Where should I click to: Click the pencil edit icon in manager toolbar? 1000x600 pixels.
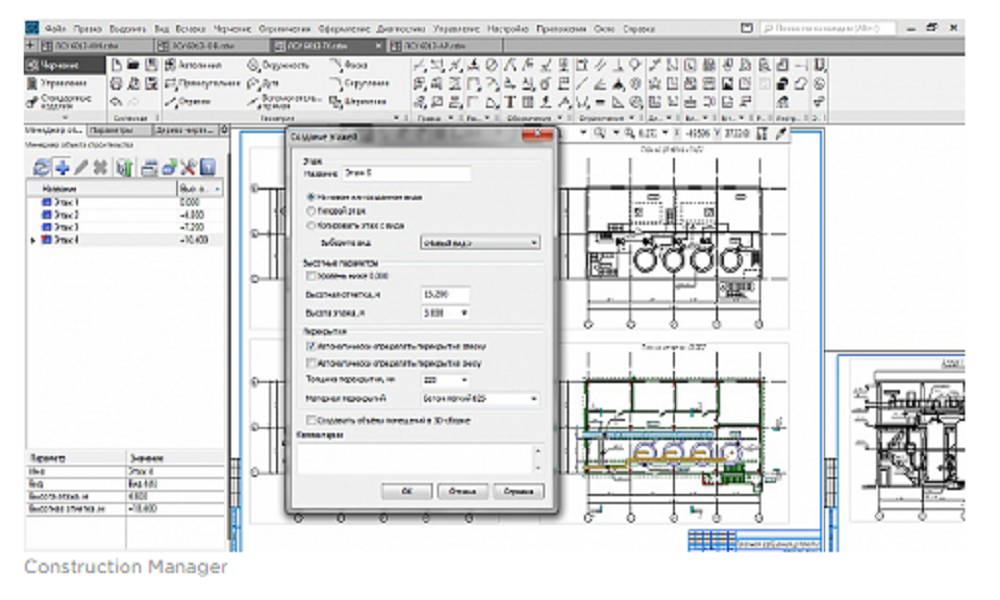tap(82, 167)
